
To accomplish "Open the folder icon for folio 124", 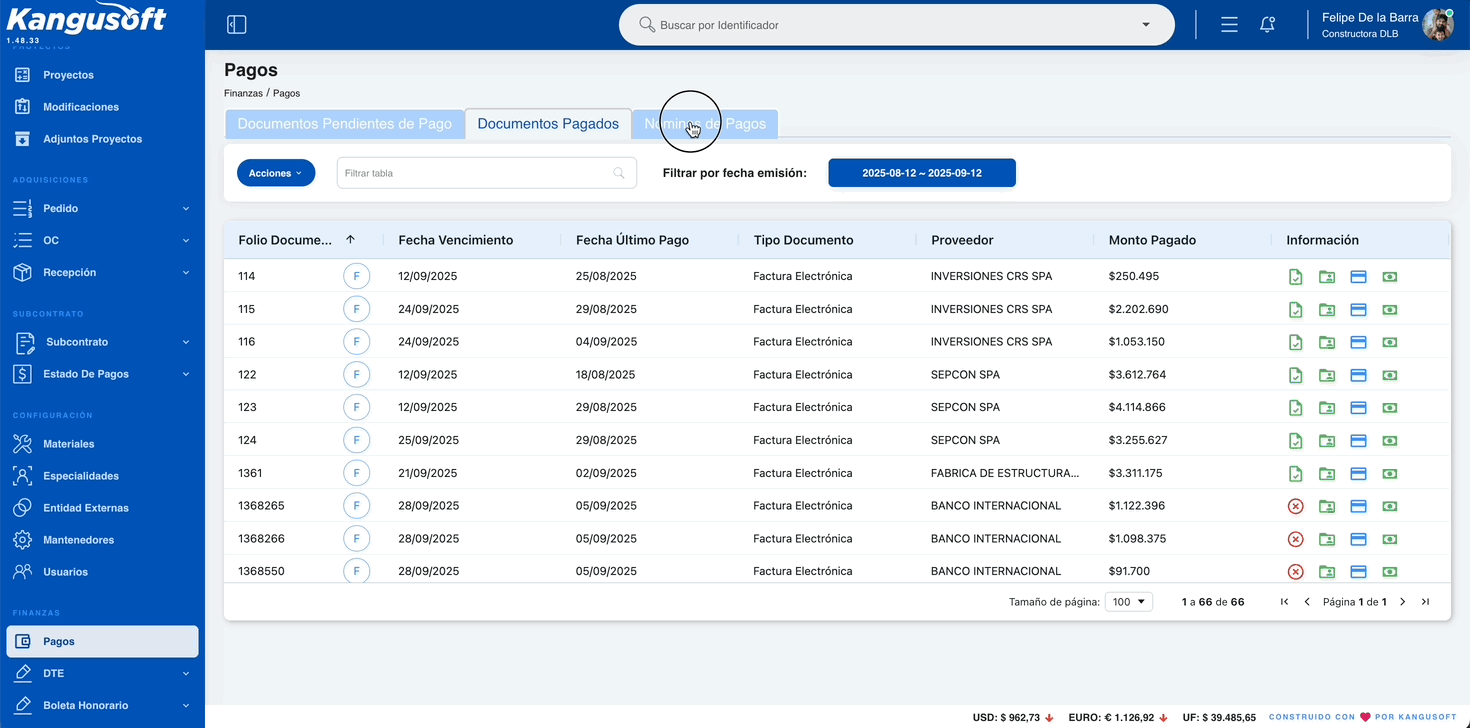I will point(1327,441).
